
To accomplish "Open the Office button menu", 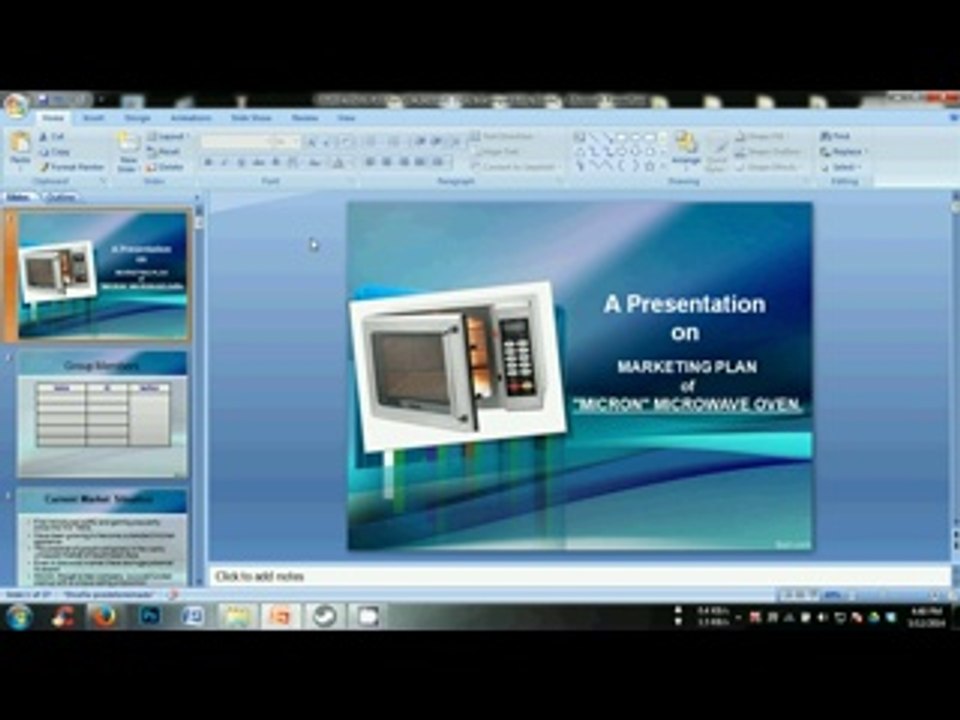I will (16, 105).
